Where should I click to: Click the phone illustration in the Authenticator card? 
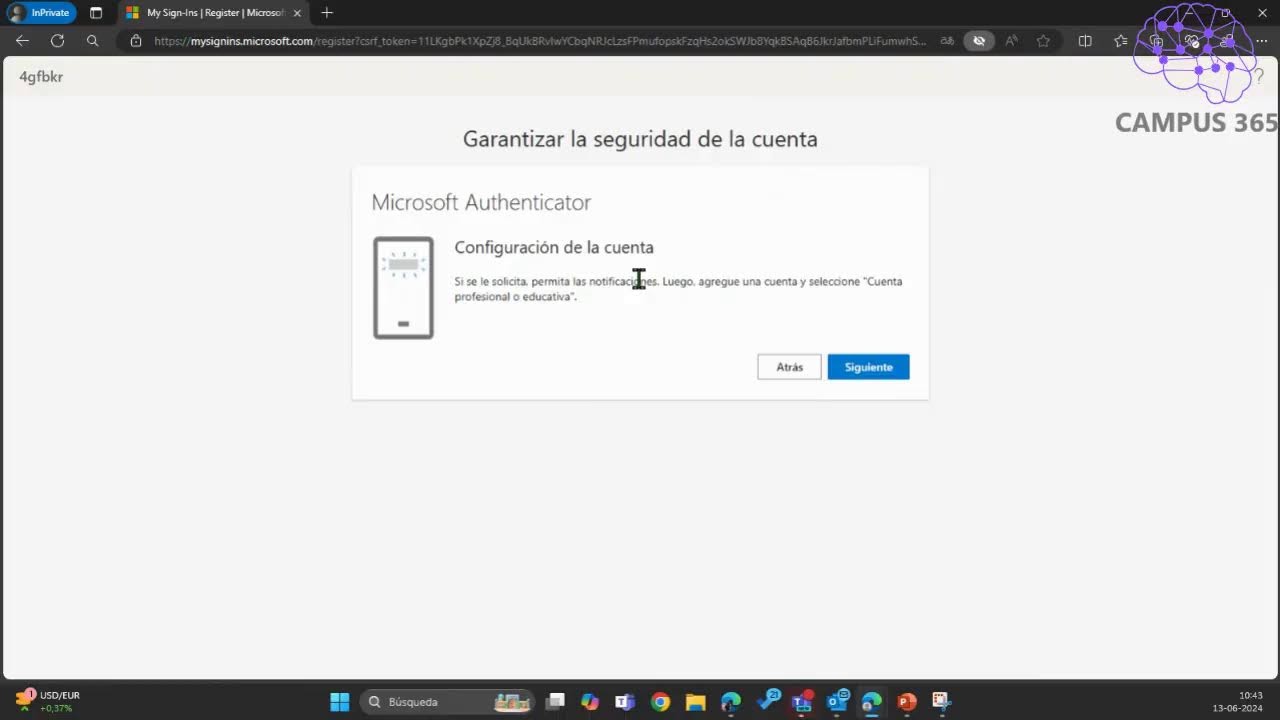[403, 288]
